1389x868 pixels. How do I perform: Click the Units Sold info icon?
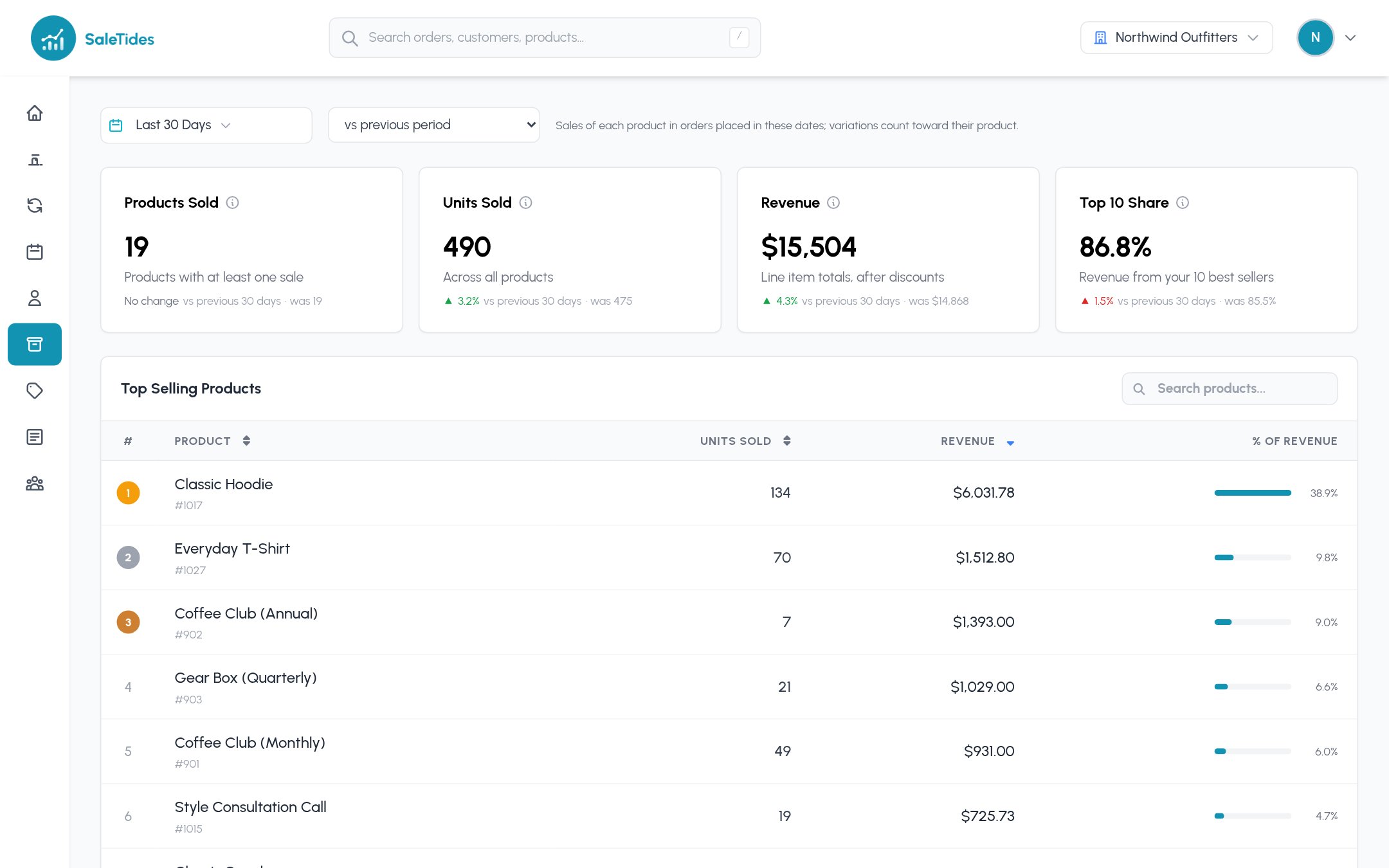(x=526, y=203)
